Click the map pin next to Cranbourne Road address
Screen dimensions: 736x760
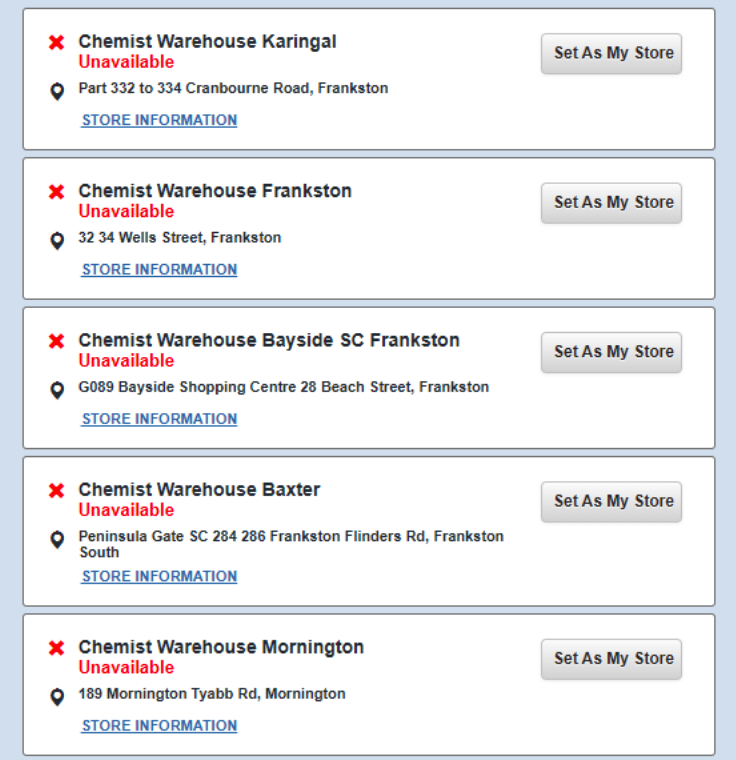(x=57, y=91)
